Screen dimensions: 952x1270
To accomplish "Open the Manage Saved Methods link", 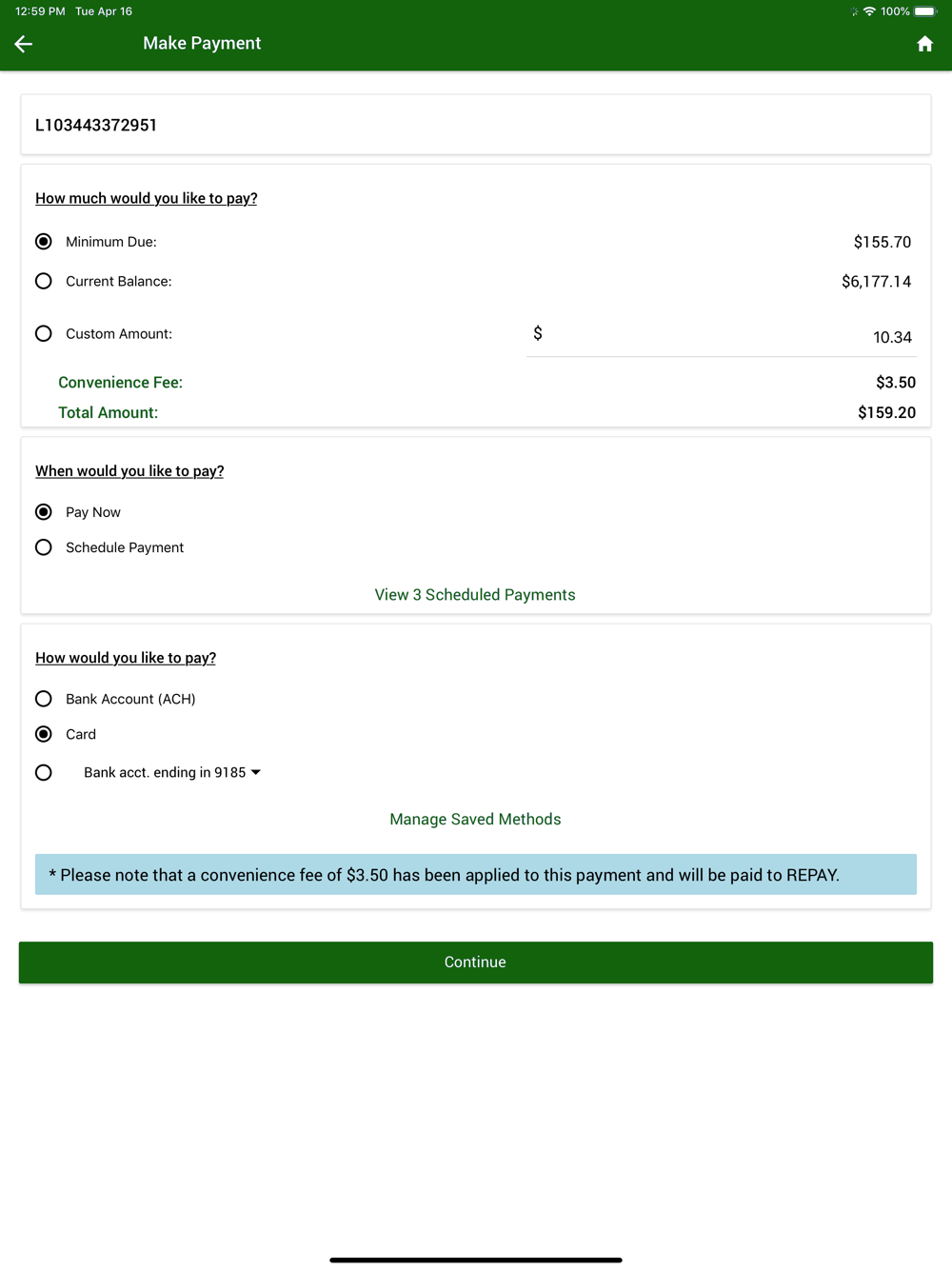I will click(475, 819).
